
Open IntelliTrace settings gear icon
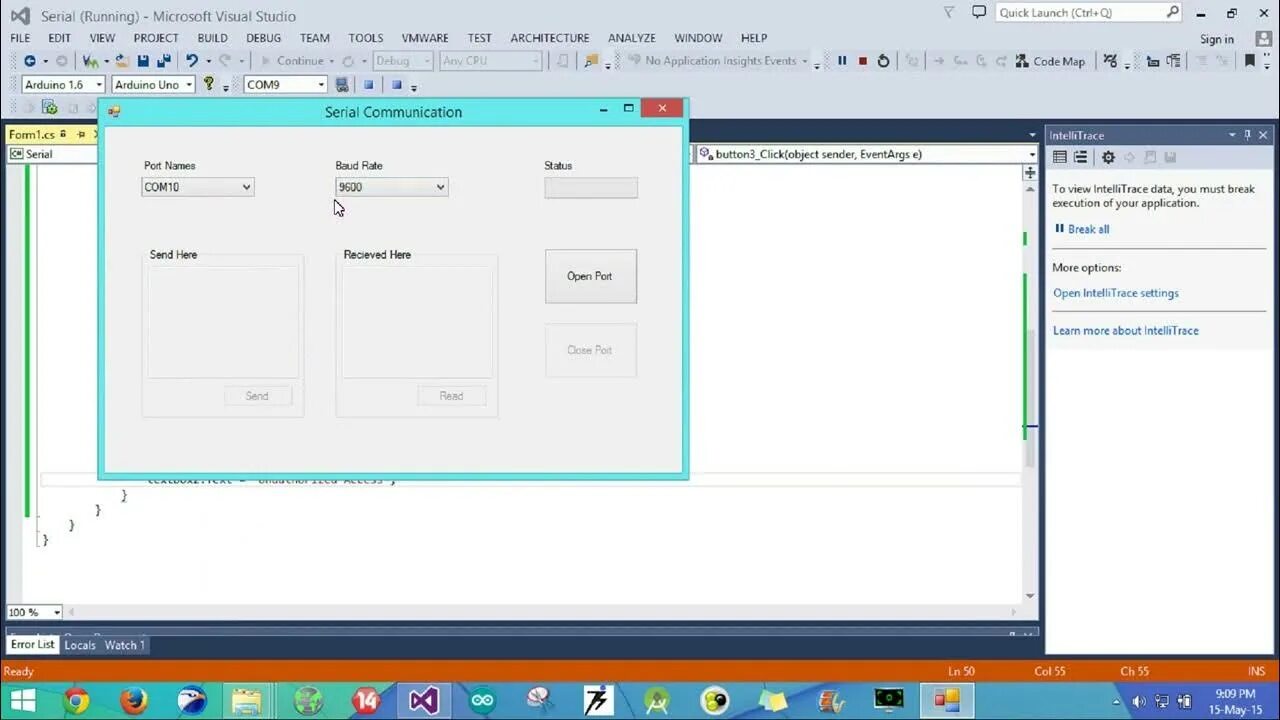(1108, 157)
